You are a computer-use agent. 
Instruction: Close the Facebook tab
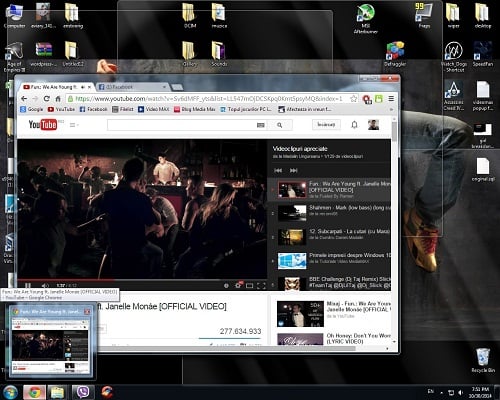coord(164,87)
